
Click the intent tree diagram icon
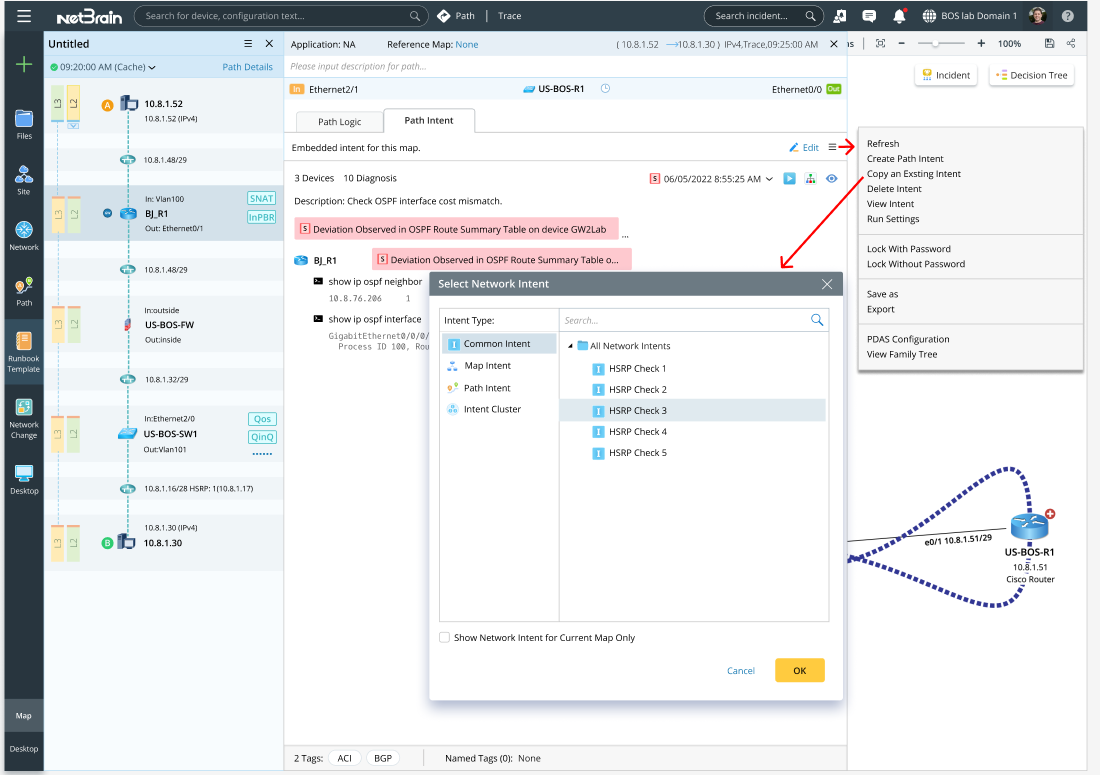pyautogui.click(x=810, y=178)
